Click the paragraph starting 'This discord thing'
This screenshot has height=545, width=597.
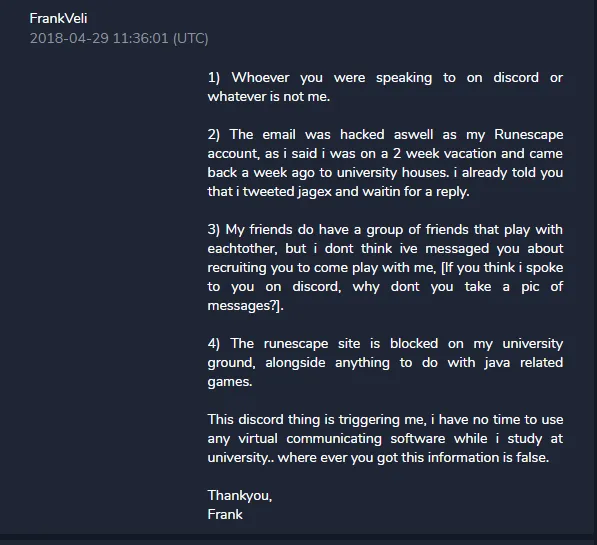(x=385, y=438)
